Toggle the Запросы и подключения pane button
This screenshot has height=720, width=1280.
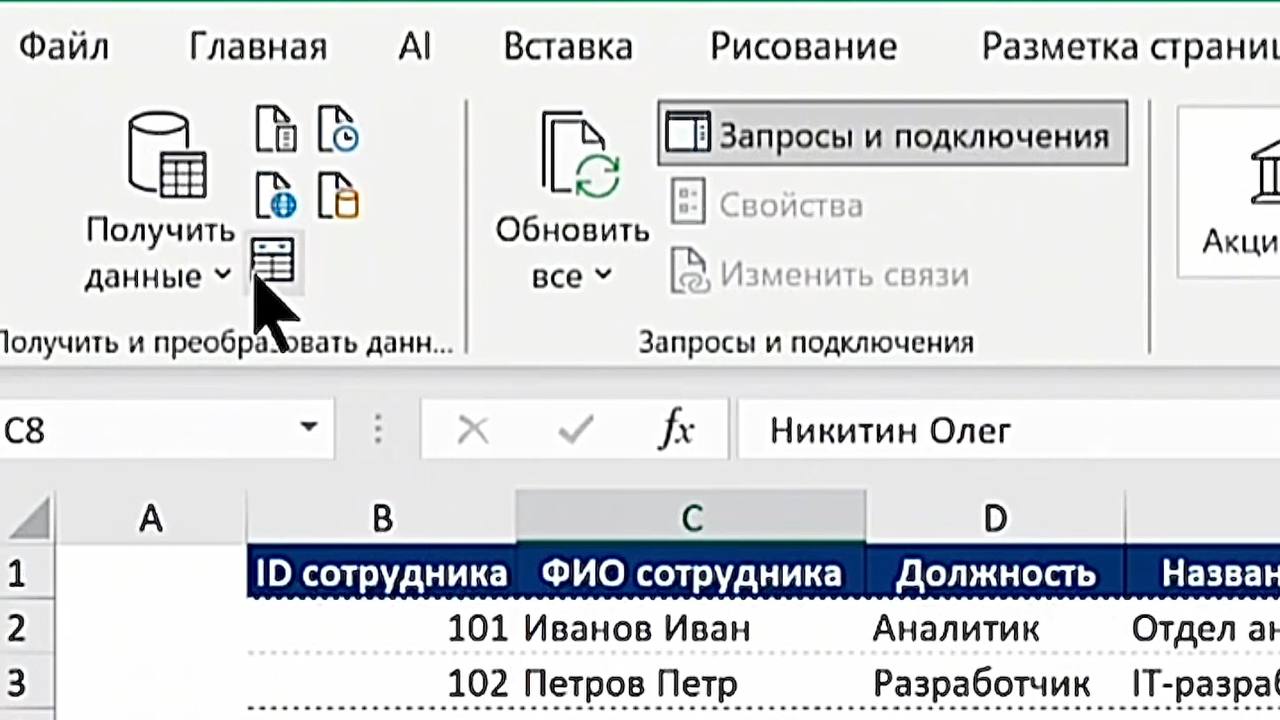892,134
